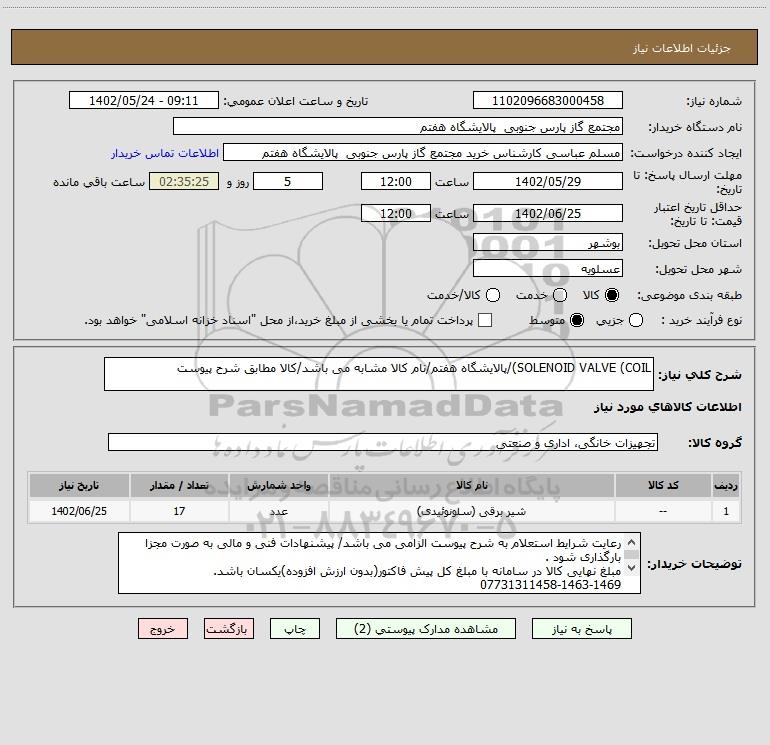770x745 pixels.
Task: Click the ردیف column header
Action: (726, 485)
